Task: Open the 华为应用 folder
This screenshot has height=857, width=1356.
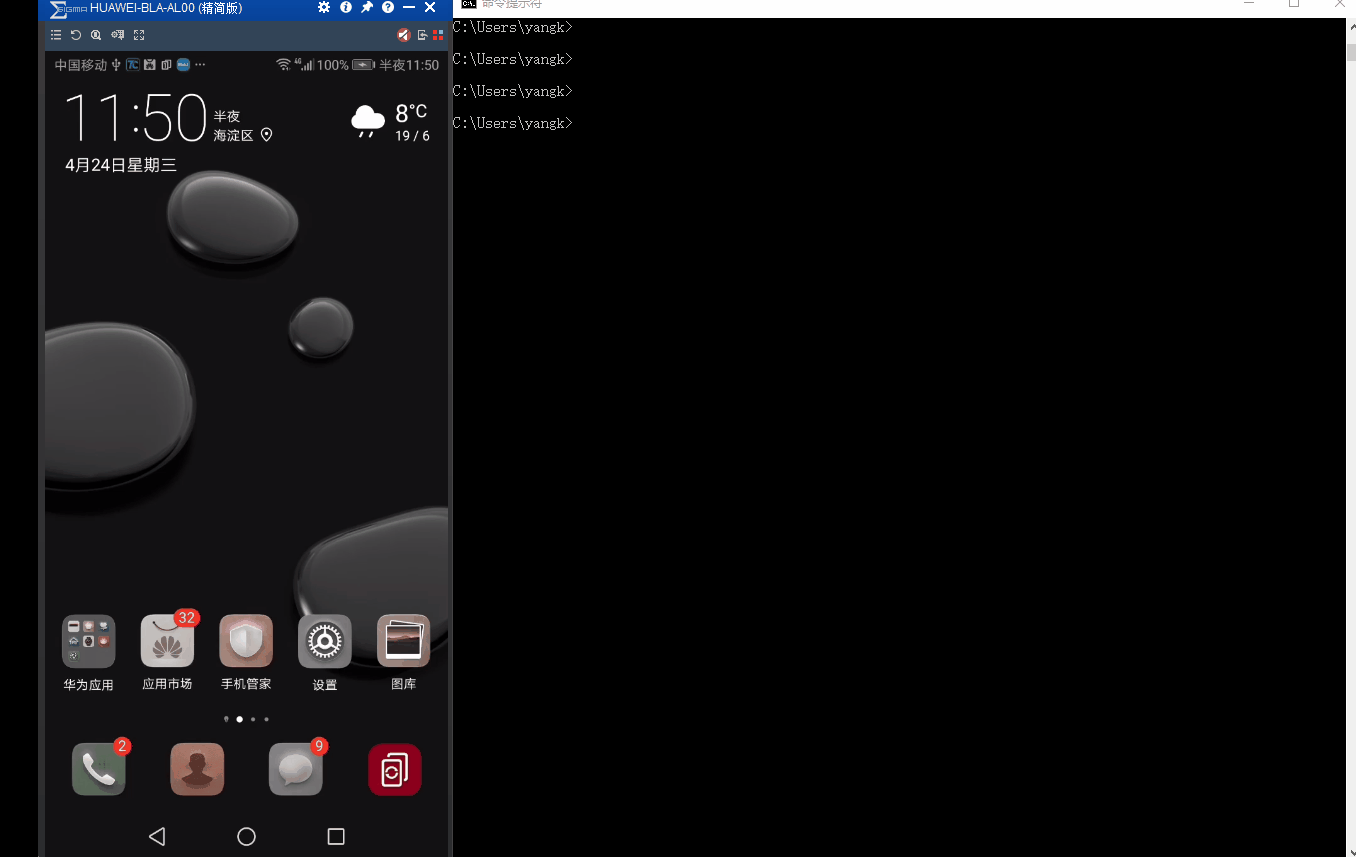Action: [x=88, y=641]
